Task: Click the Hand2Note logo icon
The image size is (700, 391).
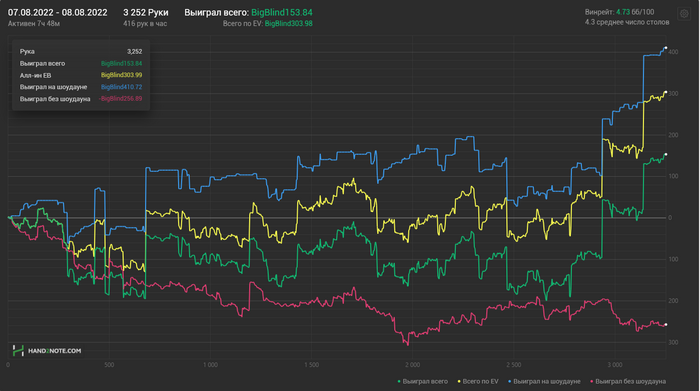Action: pos(18,350)
